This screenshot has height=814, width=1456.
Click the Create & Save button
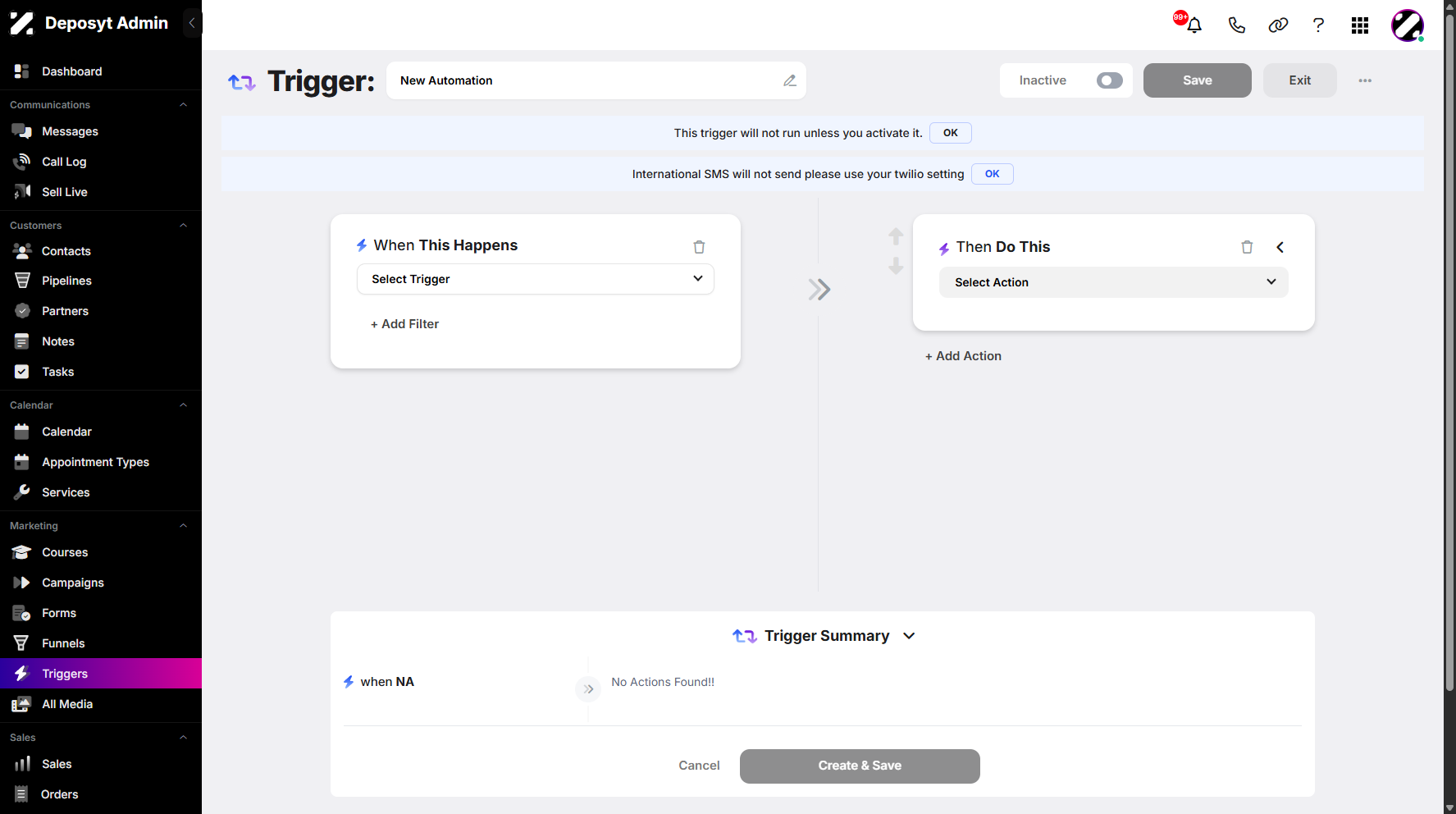(860, 766)
